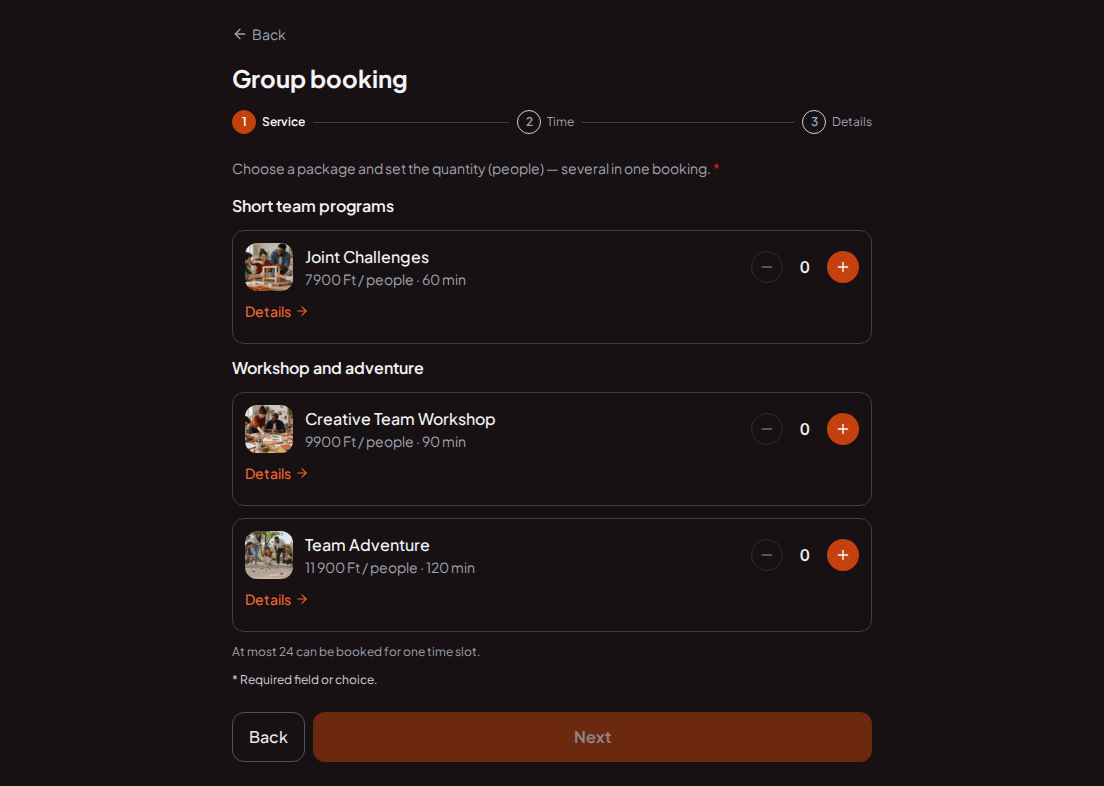This screenshot has height=786, width=1104.
Task: Add one person to Creative Team Workshop
Action: click(842, 429)
